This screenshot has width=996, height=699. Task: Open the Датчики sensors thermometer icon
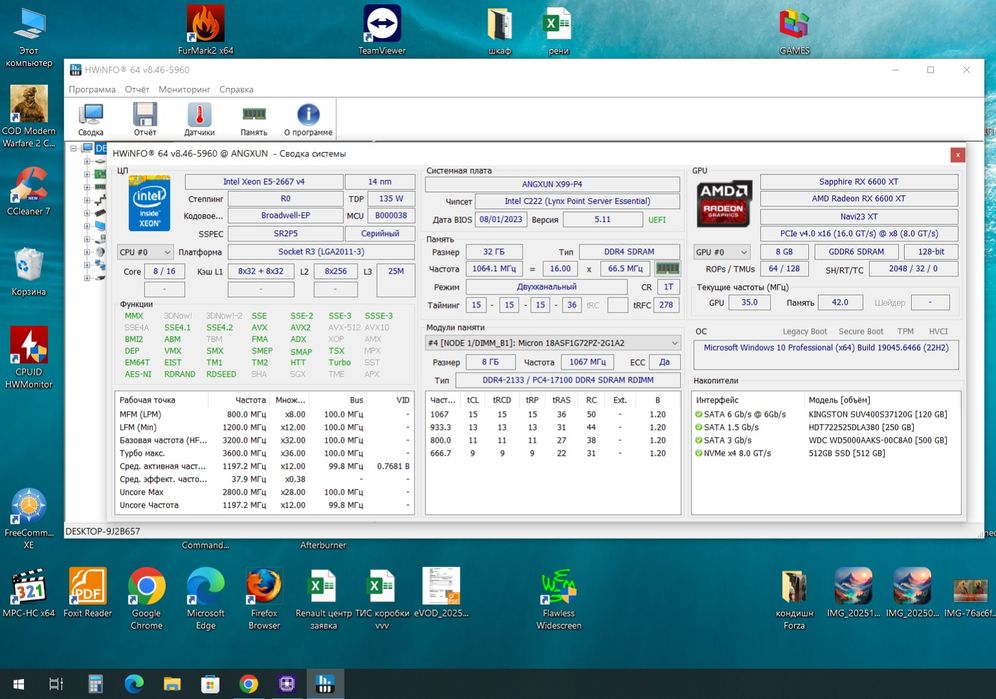pyautogui.click(x=199, y=119)
